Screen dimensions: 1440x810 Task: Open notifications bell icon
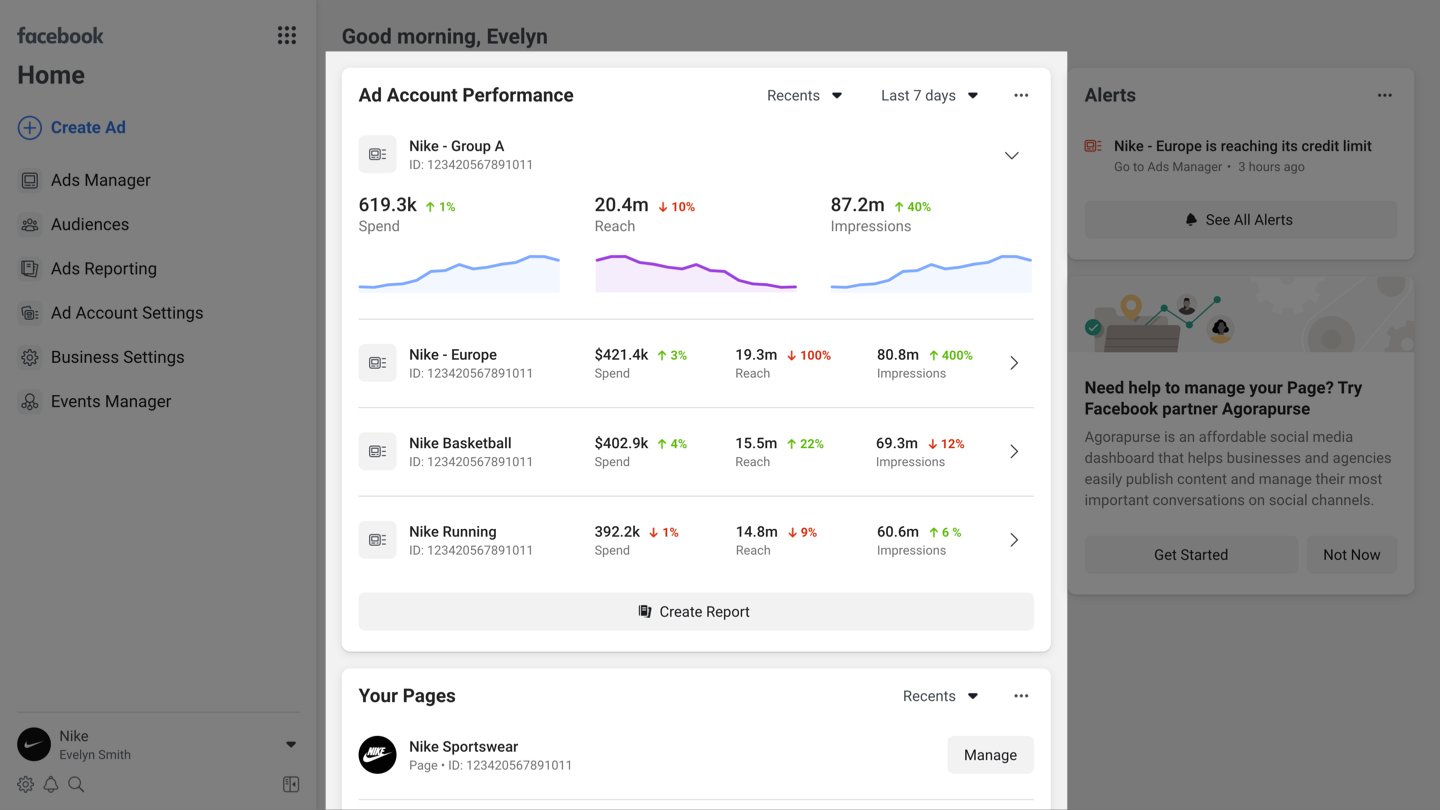51,784
